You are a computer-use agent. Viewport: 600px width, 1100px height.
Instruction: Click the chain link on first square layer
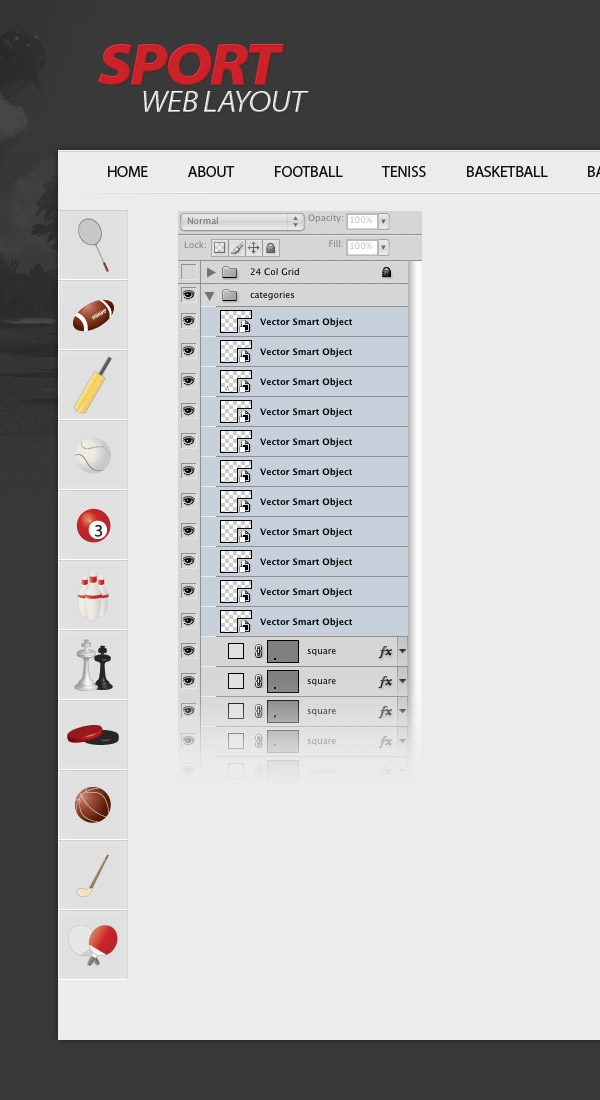(258, 652)
